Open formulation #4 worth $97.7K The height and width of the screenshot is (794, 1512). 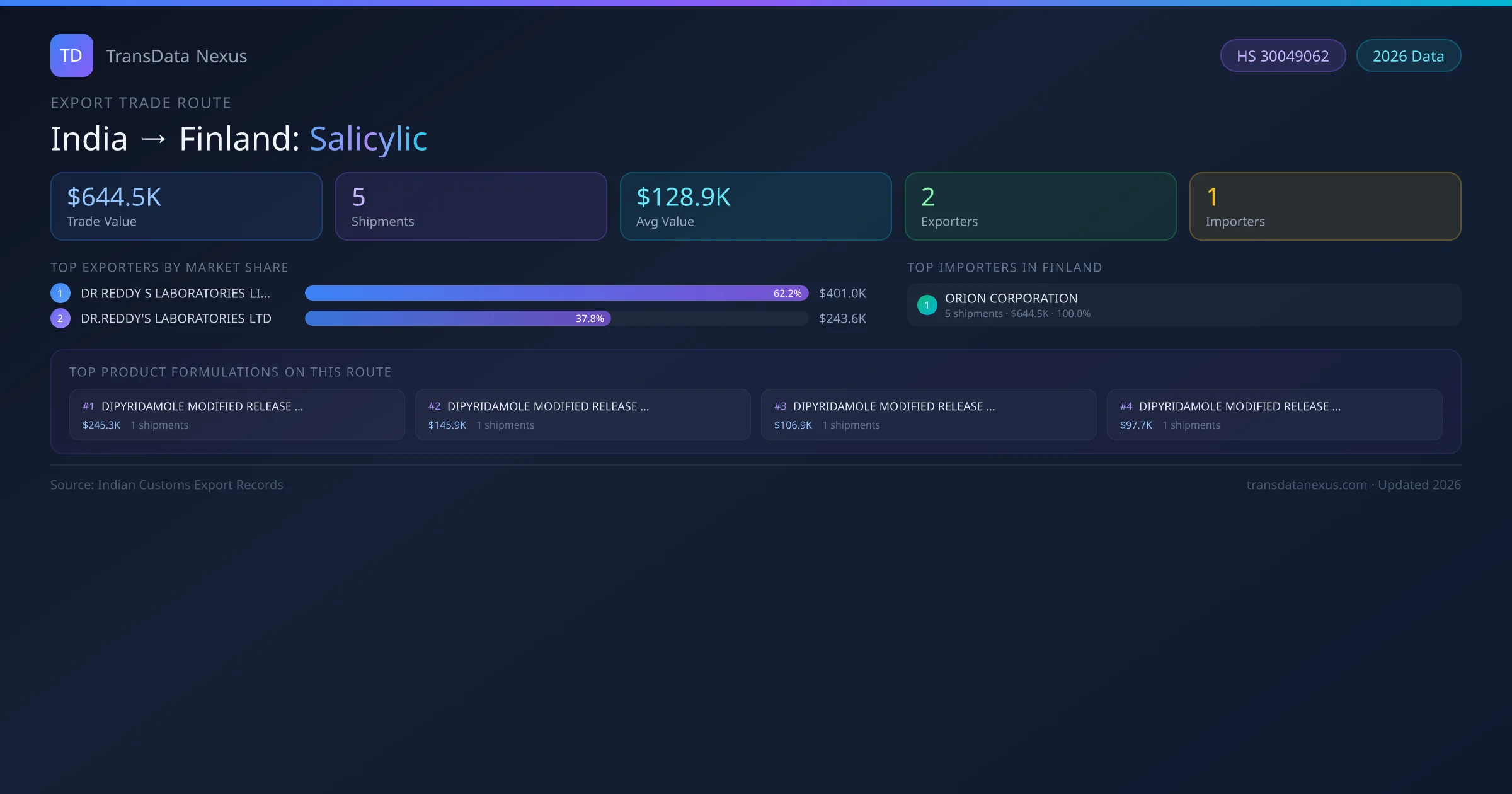coord(1274,415)
